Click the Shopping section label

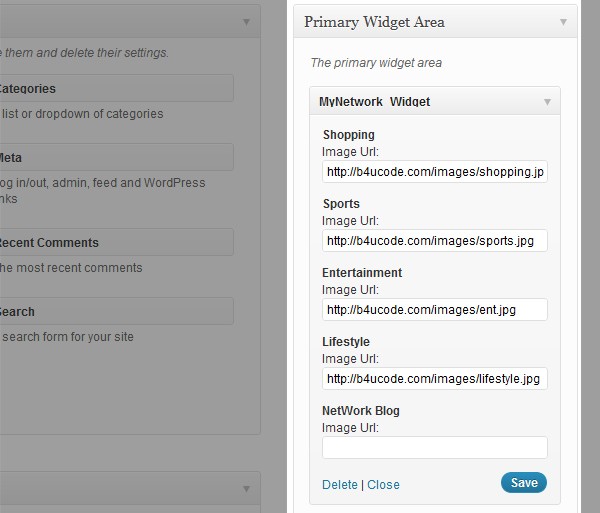pos(349,135)
